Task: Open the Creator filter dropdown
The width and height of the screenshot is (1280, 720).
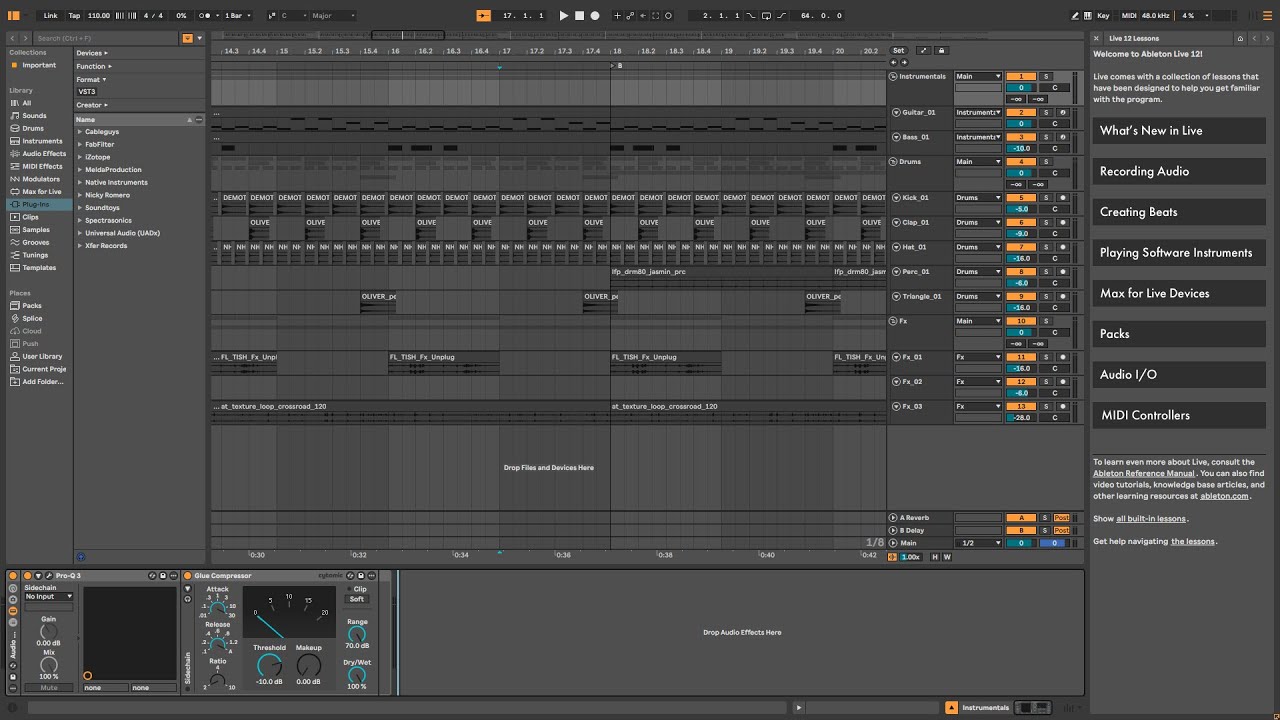Action: (93, 105)
